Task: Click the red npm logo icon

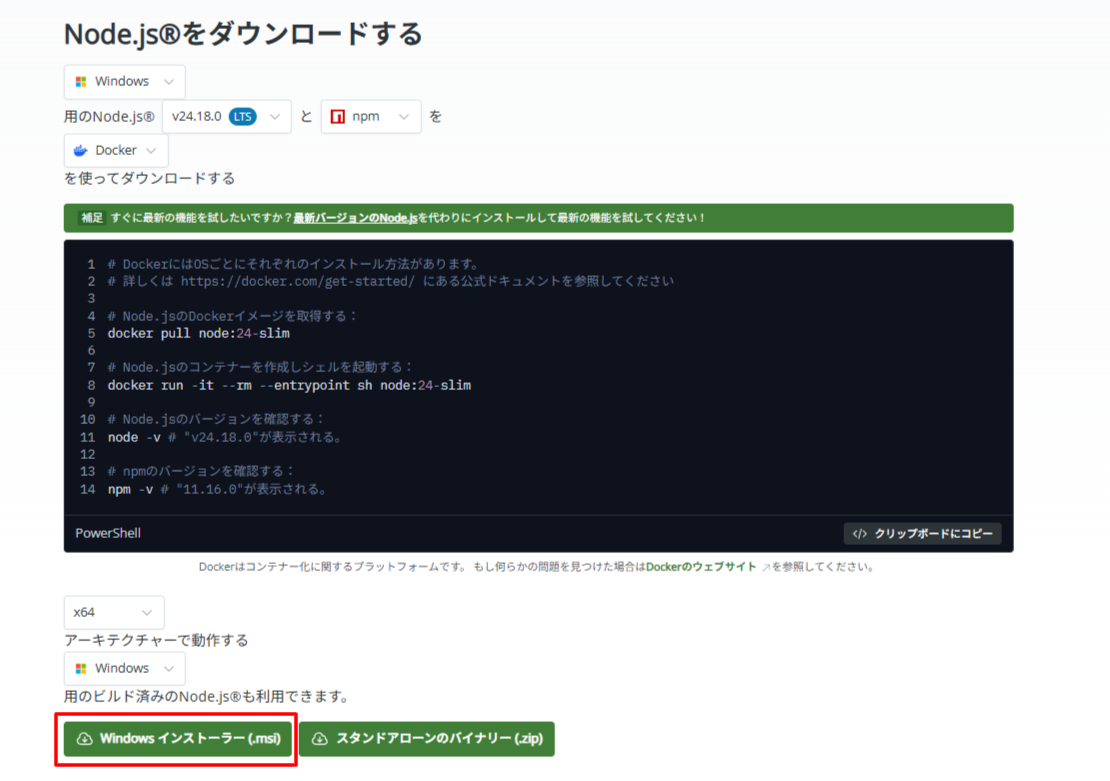Action: (x=338, y=117)
